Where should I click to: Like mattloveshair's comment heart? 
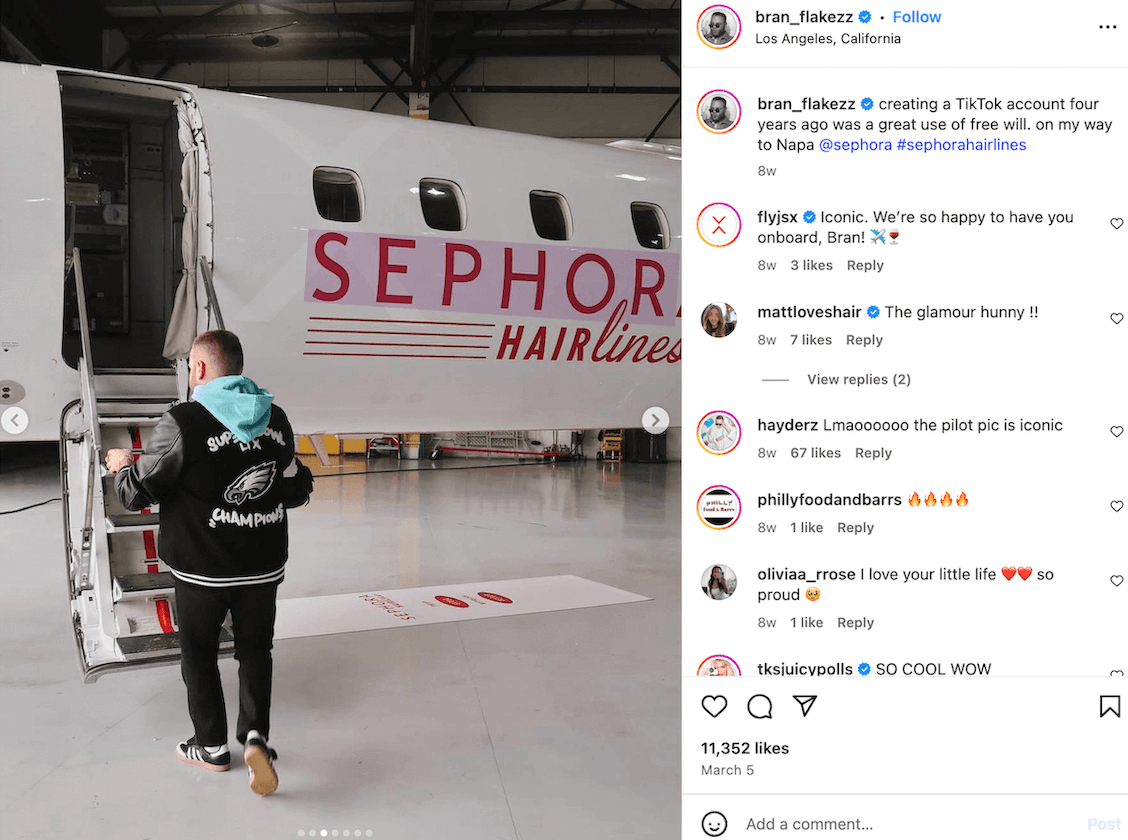tap(1116, 319)
